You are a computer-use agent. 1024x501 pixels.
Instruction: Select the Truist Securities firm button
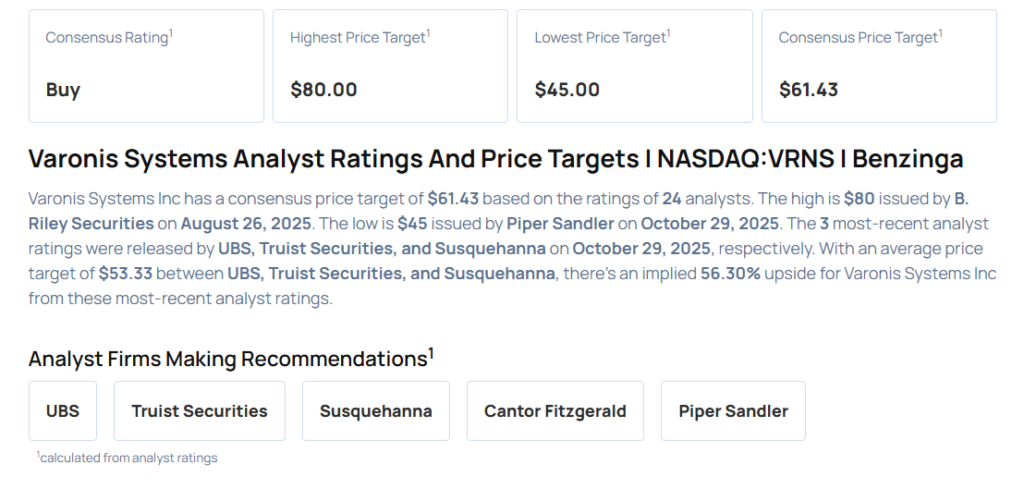[199, 411]
